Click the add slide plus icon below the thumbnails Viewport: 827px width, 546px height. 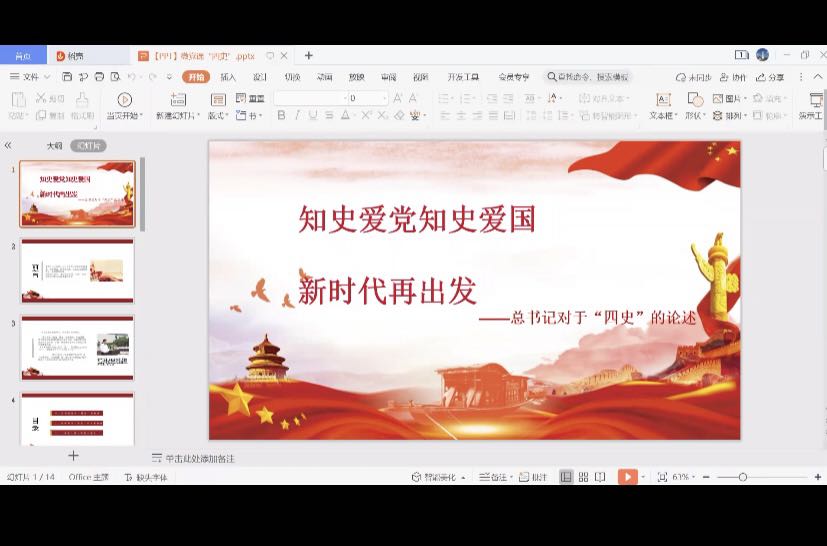pos(73,456)
